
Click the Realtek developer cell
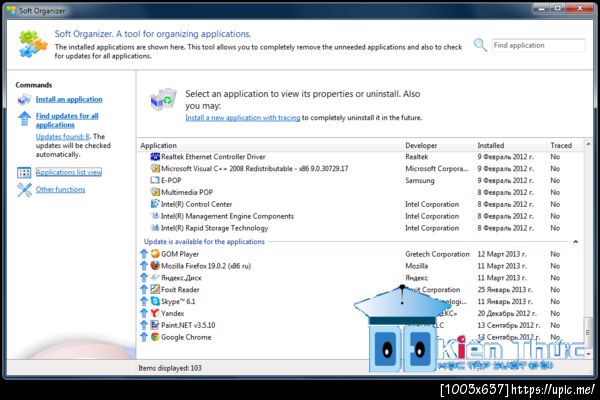416,157
